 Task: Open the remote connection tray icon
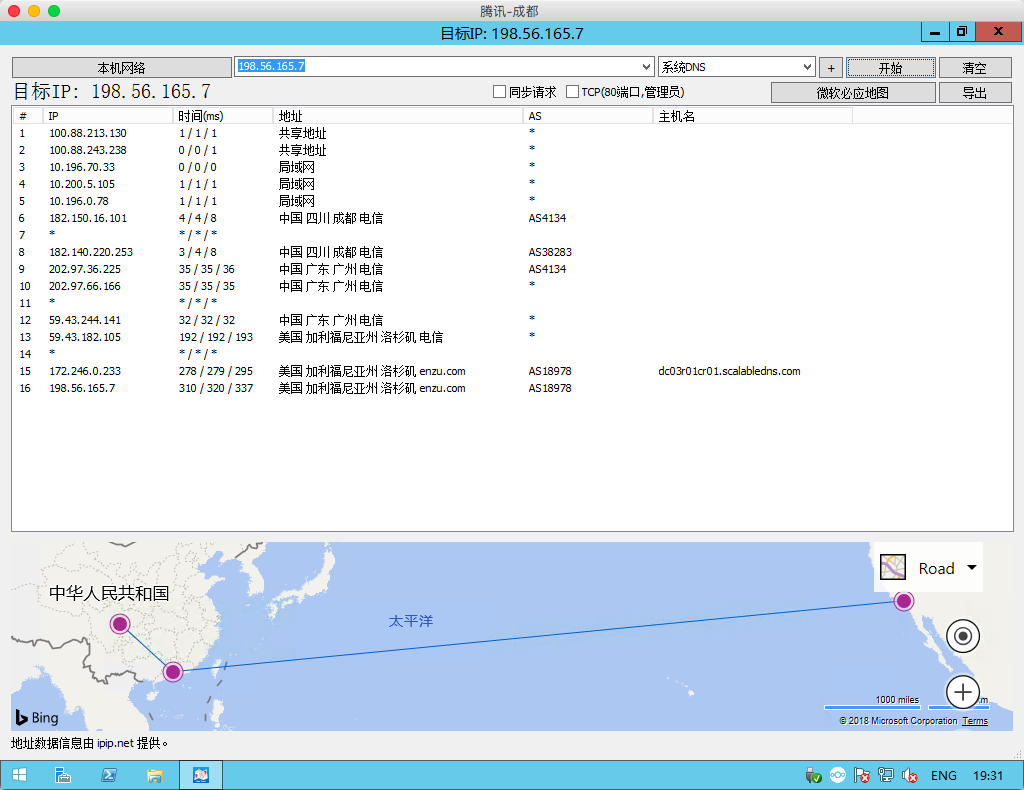click(837, 776)
